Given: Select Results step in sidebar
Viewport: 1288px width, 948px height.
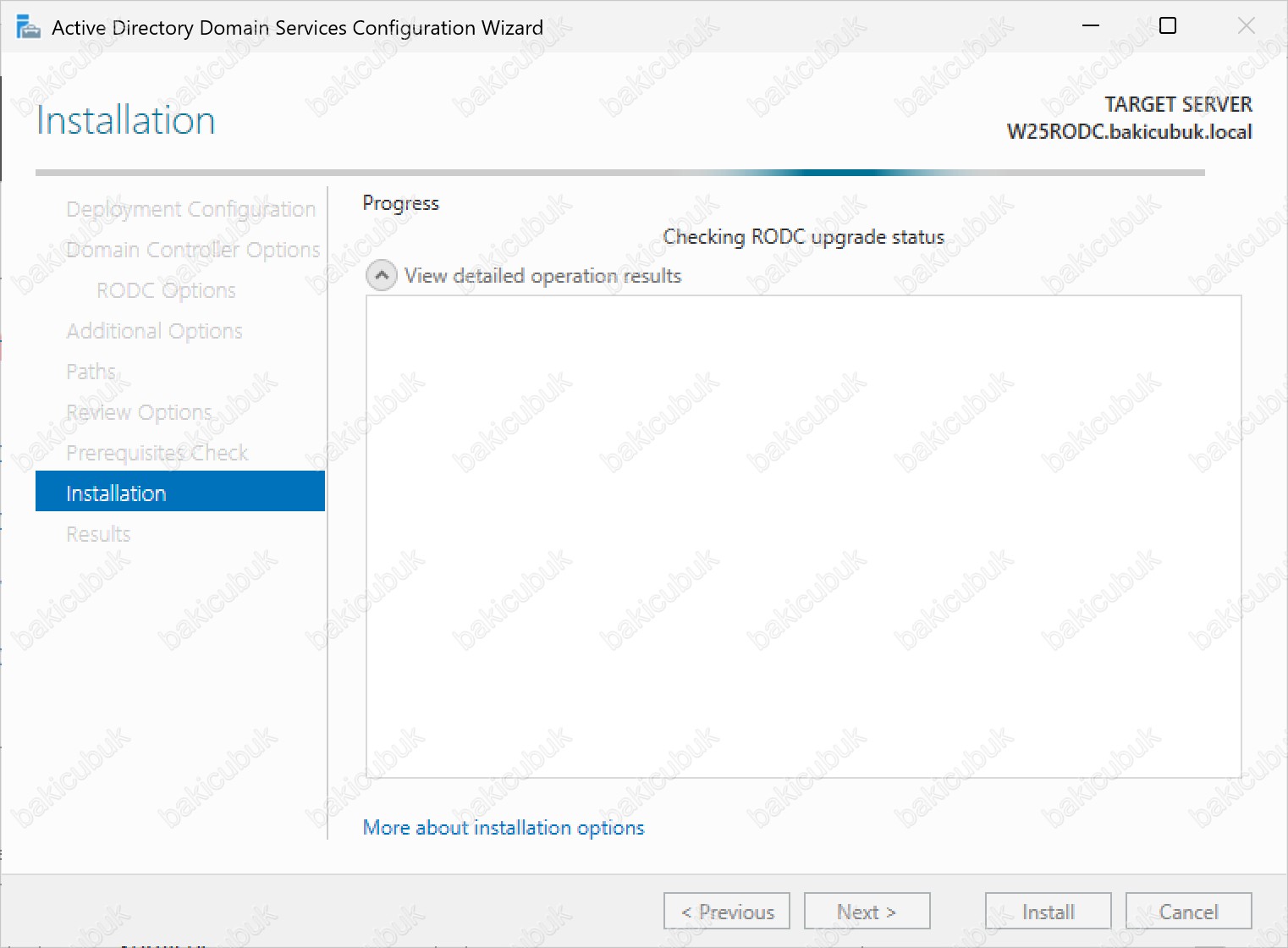Looking at the screenshot, I should tap(98, 534).
